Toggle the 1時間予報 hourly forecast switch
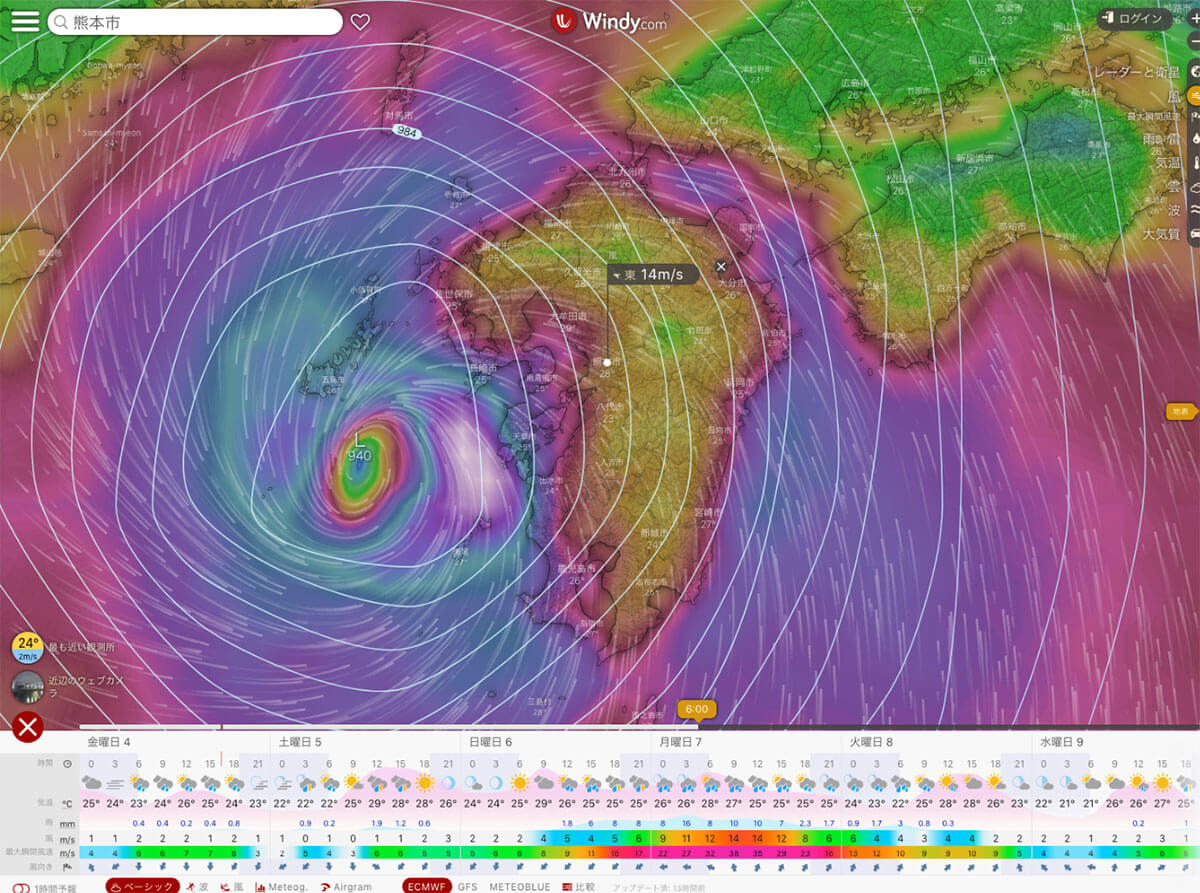The width and height of the screenshot is (1200, 893). pos(20,888)
